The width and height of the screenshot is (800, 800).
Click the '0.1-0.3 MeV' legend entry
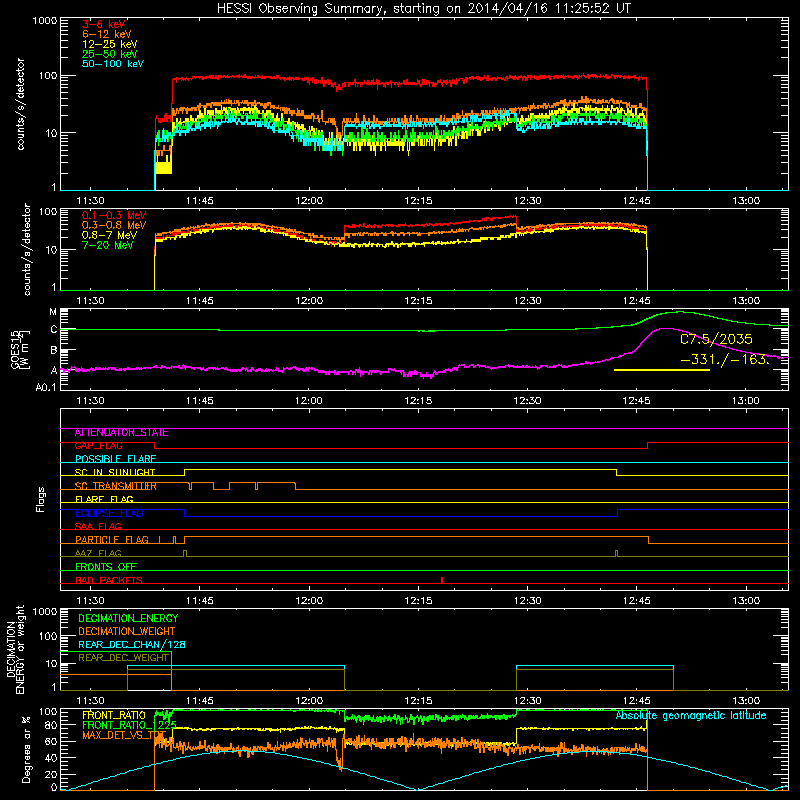(x=114, y=215)
